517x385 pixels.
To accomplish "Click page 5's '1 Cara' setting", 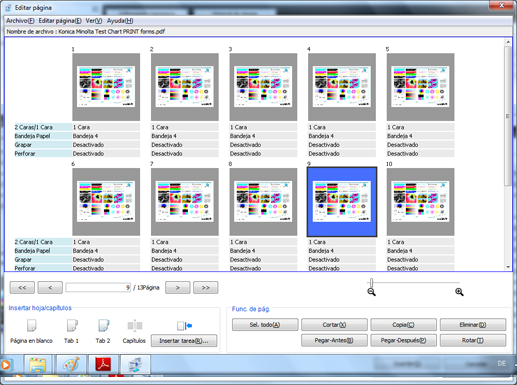I will (421, 127).
